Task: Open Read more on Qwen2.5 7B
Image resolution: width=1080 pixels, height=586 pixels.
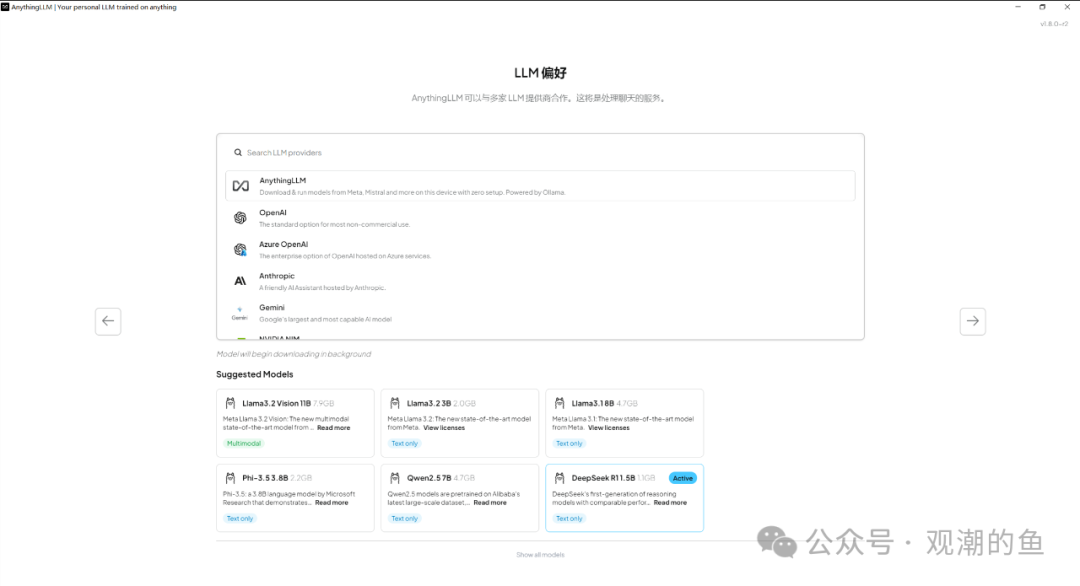Action: 490,503
